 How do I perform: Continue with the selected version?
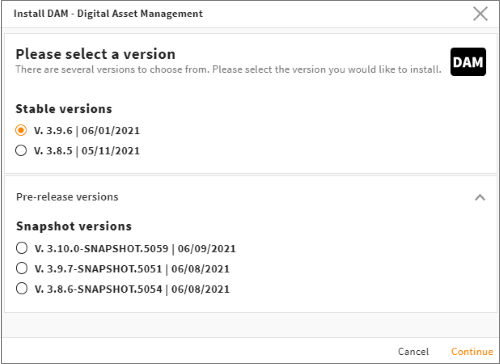click(472, 352)
